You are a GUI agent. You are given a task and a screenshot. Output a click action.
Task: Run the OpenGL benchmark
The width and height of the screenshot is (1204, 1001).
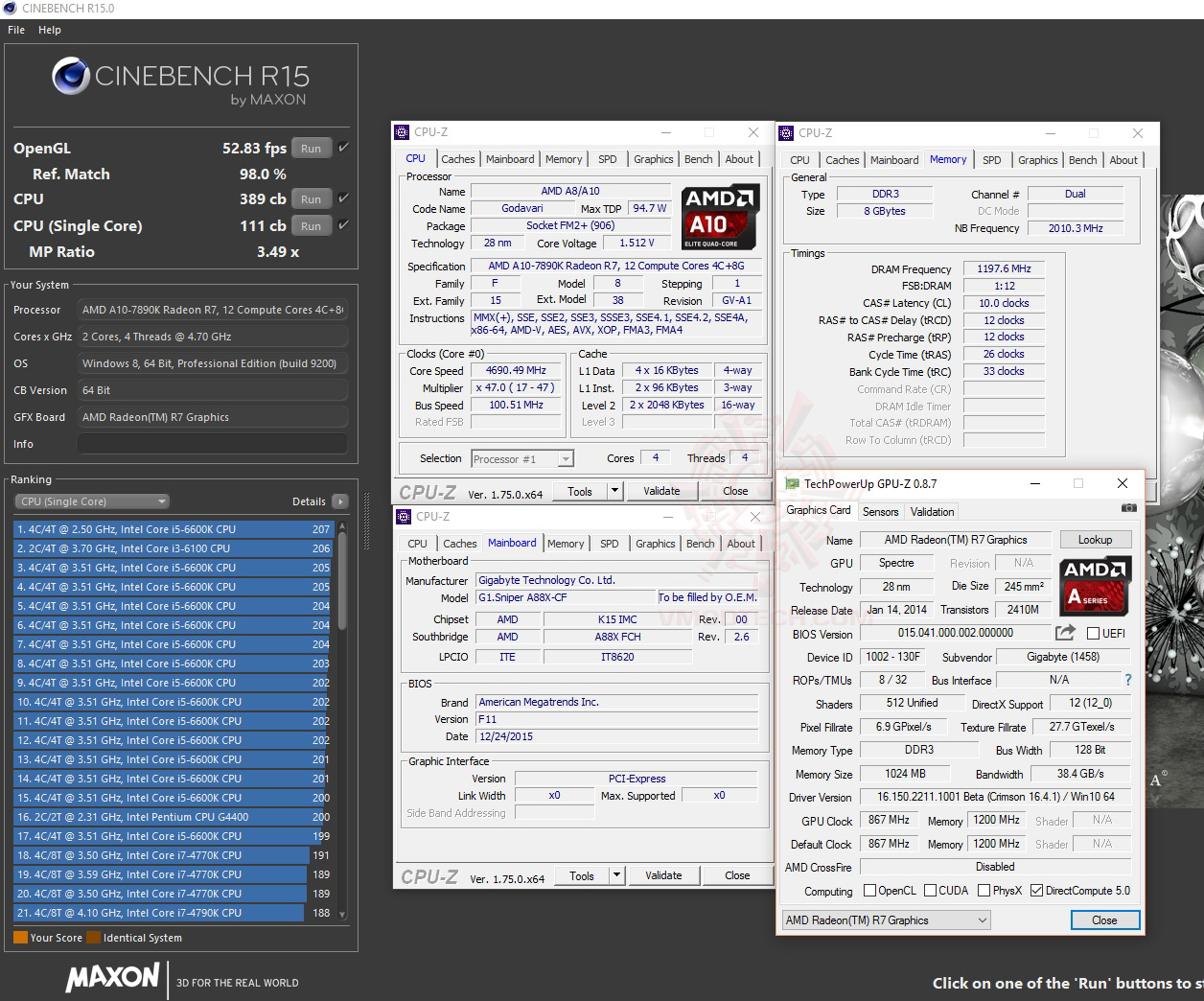312,149
